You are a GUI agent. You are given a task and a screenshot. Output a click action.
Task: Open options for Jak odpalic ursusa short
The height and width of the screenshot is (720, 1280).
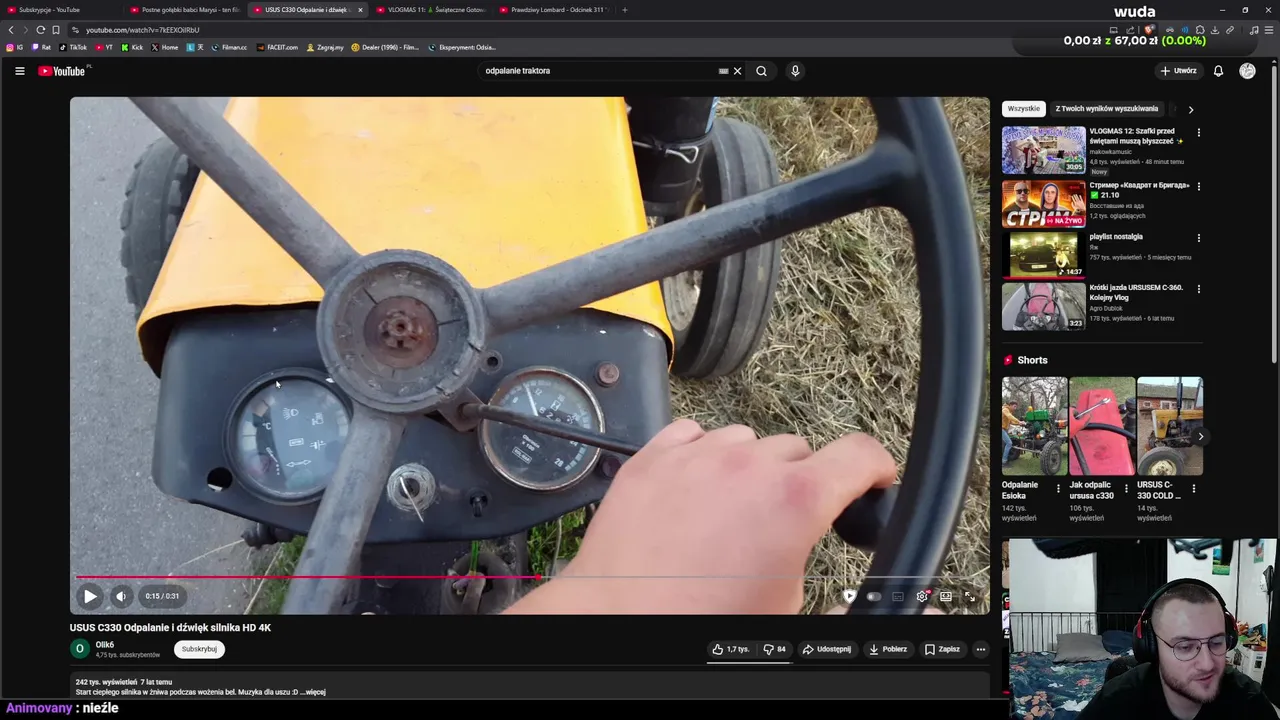(1126, 489)
